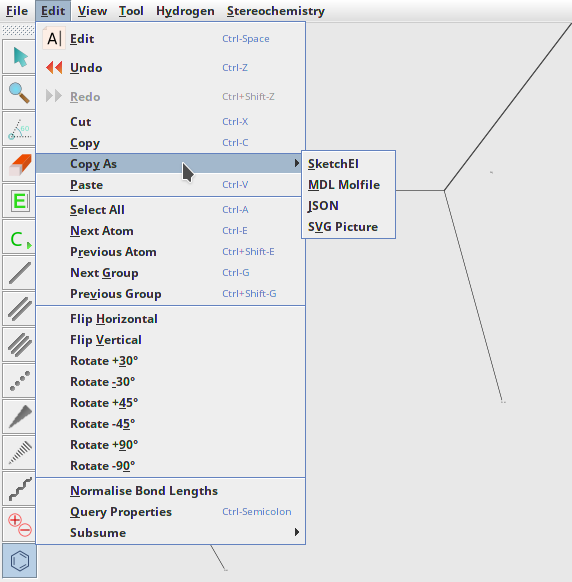Select the eraser tool
The height and width of the screenshot is (582, 572).
[19, 165]
